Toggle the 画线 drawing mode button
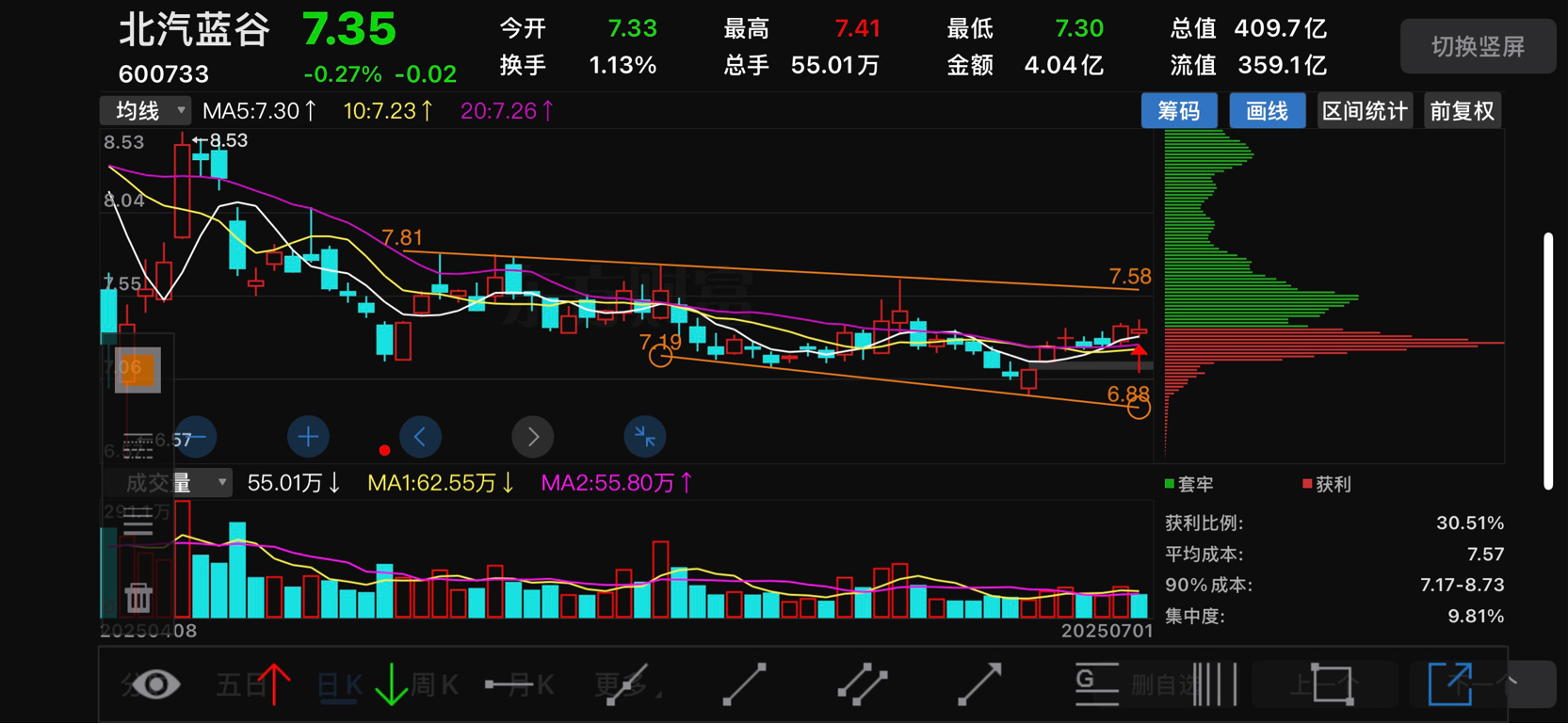Viewport: 1568px width, 724px height. coord(1268,111)
